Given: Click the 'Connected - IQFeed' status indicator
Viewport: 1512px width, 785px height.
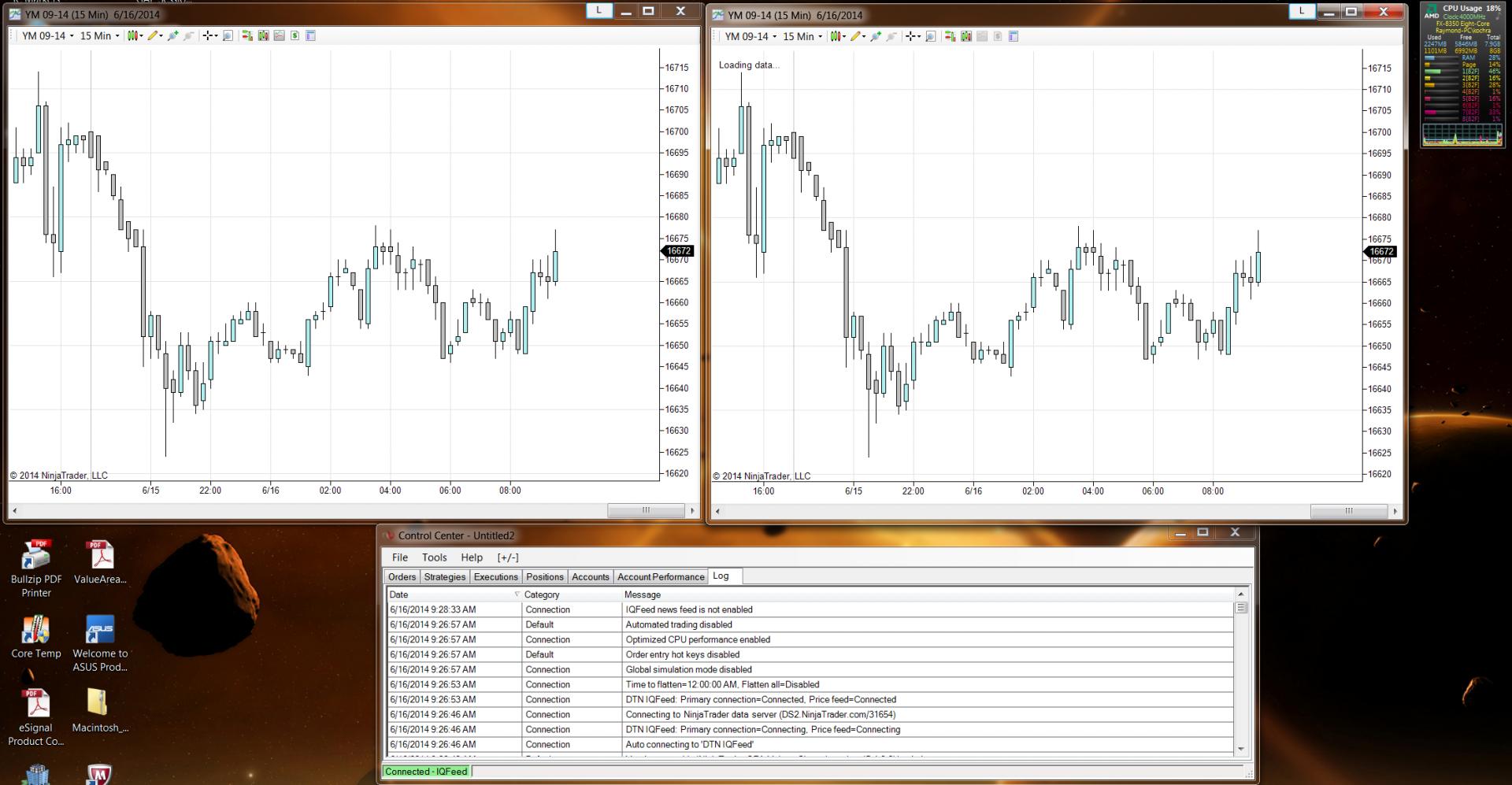Looking at the screenshot, I should click(x=426, y=772).
